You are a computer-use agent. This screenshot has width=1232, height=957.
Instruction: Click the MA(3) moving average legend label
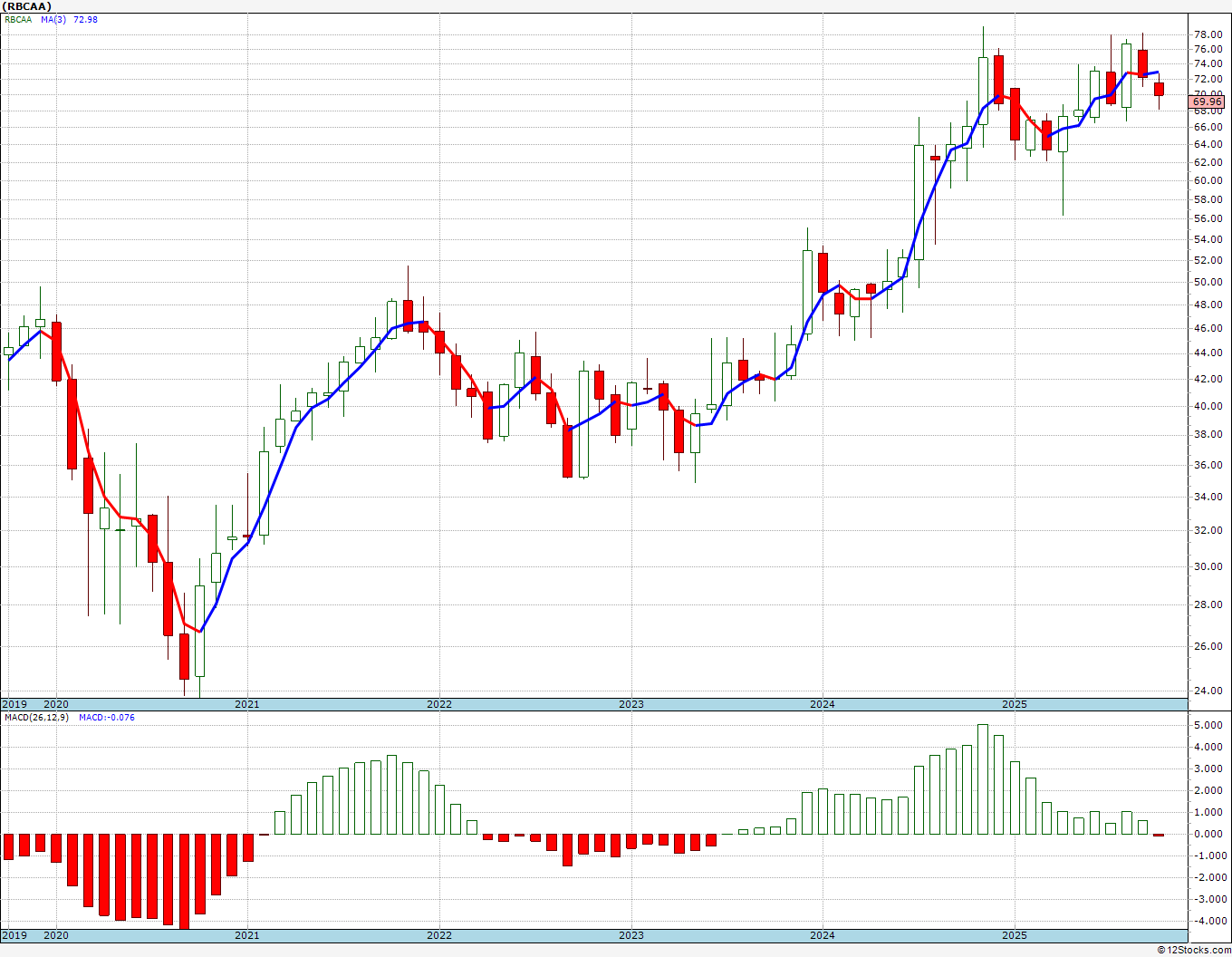tap(53, 19)
